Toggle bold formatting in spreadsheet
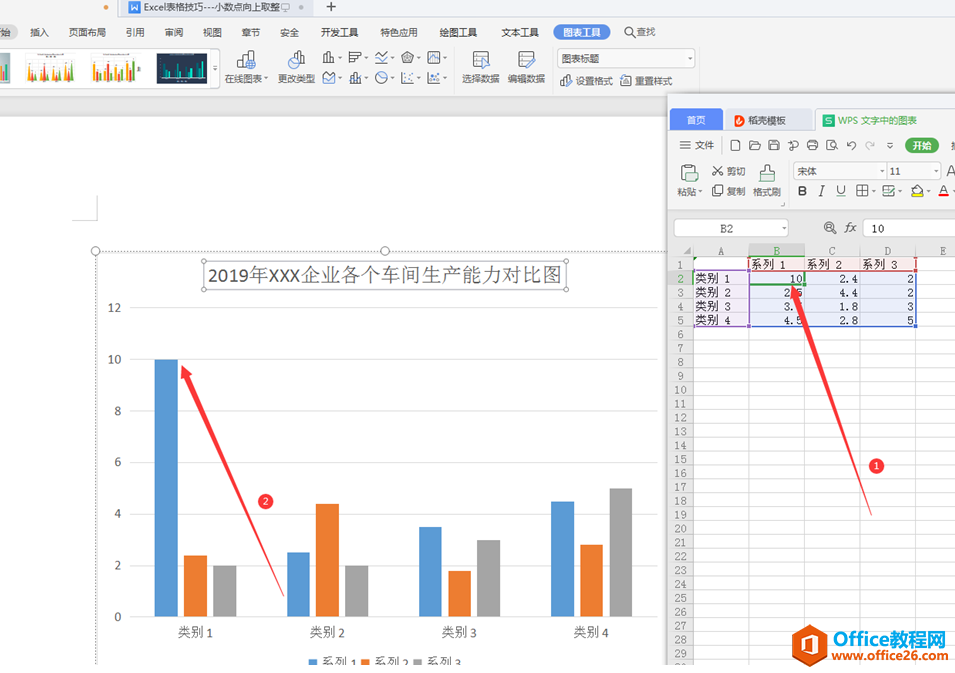The height and width of the screenshot is (673, 955). [802, 191]
